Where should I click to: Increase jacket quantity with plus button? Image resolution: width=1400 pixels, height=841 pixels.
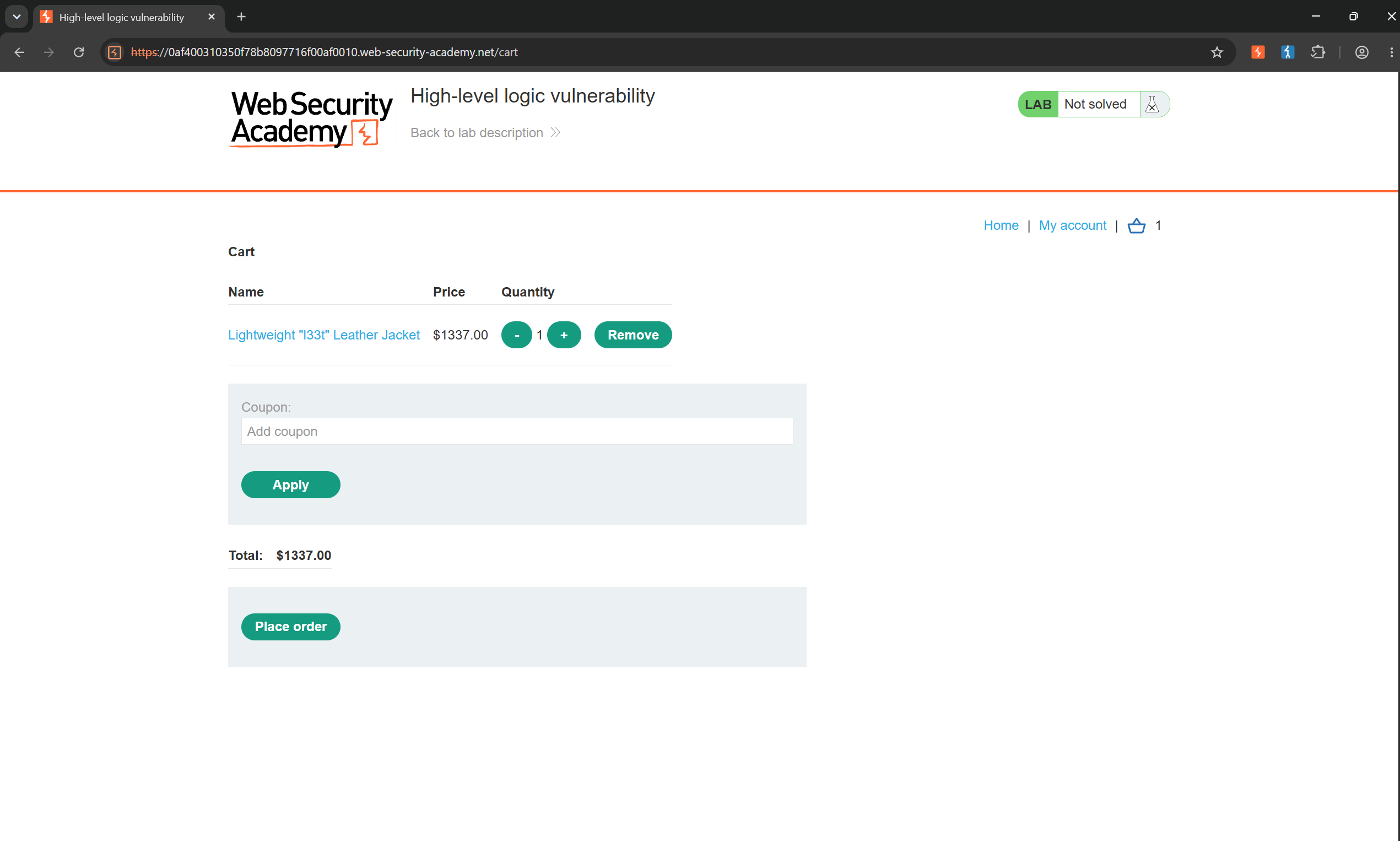pos(564,335)
